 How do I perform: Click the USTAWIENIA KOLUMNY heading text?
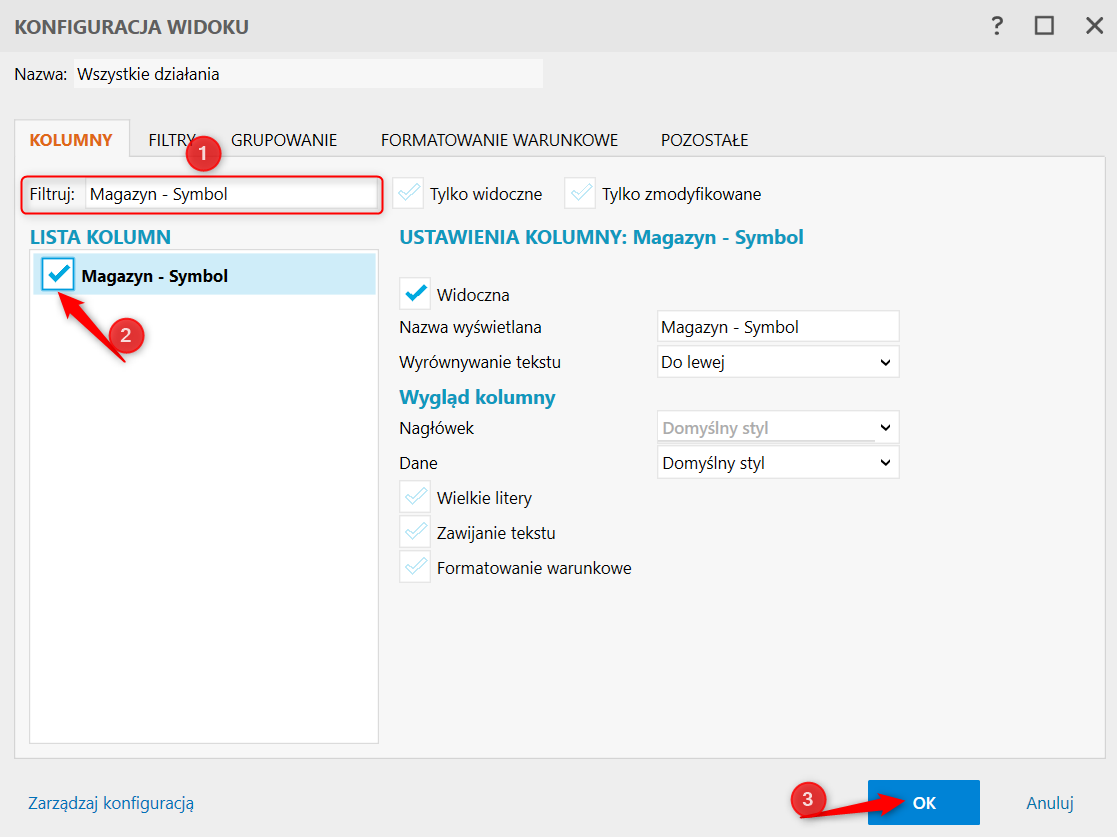[x=601, y=237]
